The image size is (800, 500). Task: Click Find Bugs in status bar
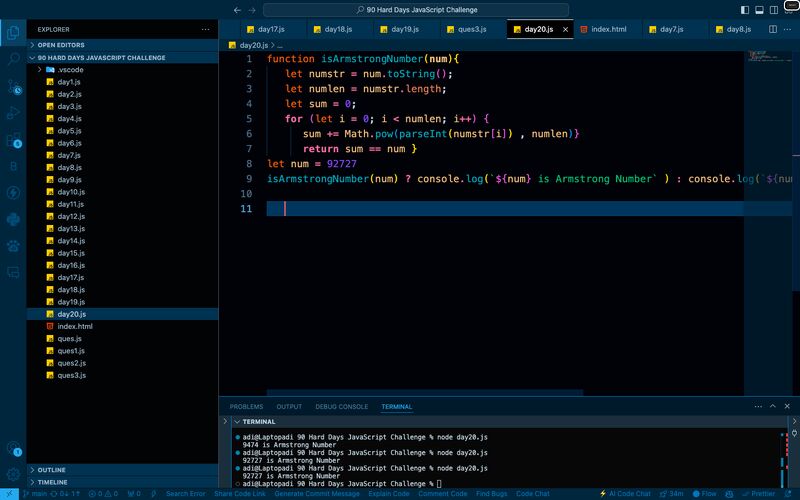coord(491,494)
